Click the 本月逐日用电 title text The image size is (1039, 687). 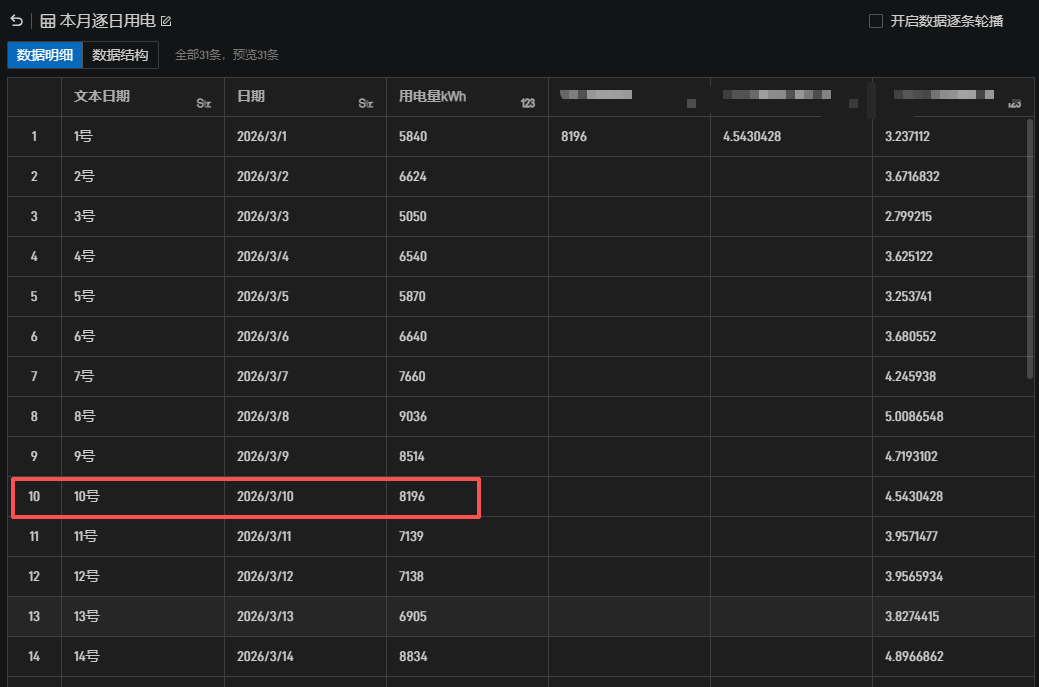point(107,21)
